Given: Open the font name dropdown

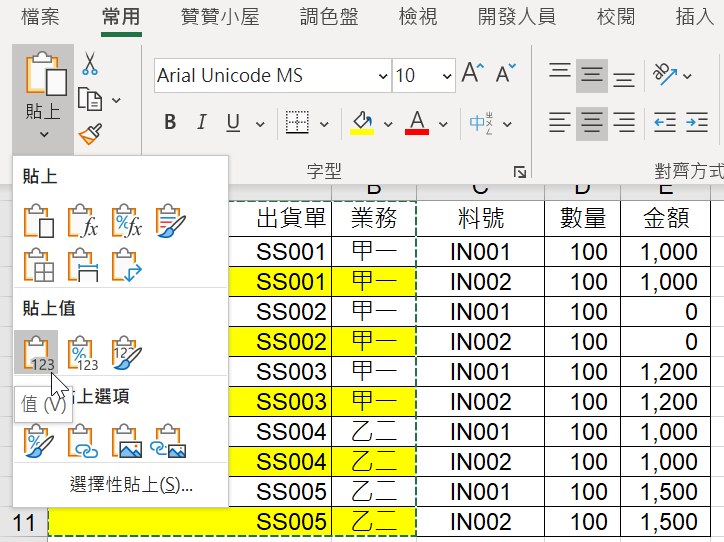Looking at the screenshot, I should click(x=383, y=76).
